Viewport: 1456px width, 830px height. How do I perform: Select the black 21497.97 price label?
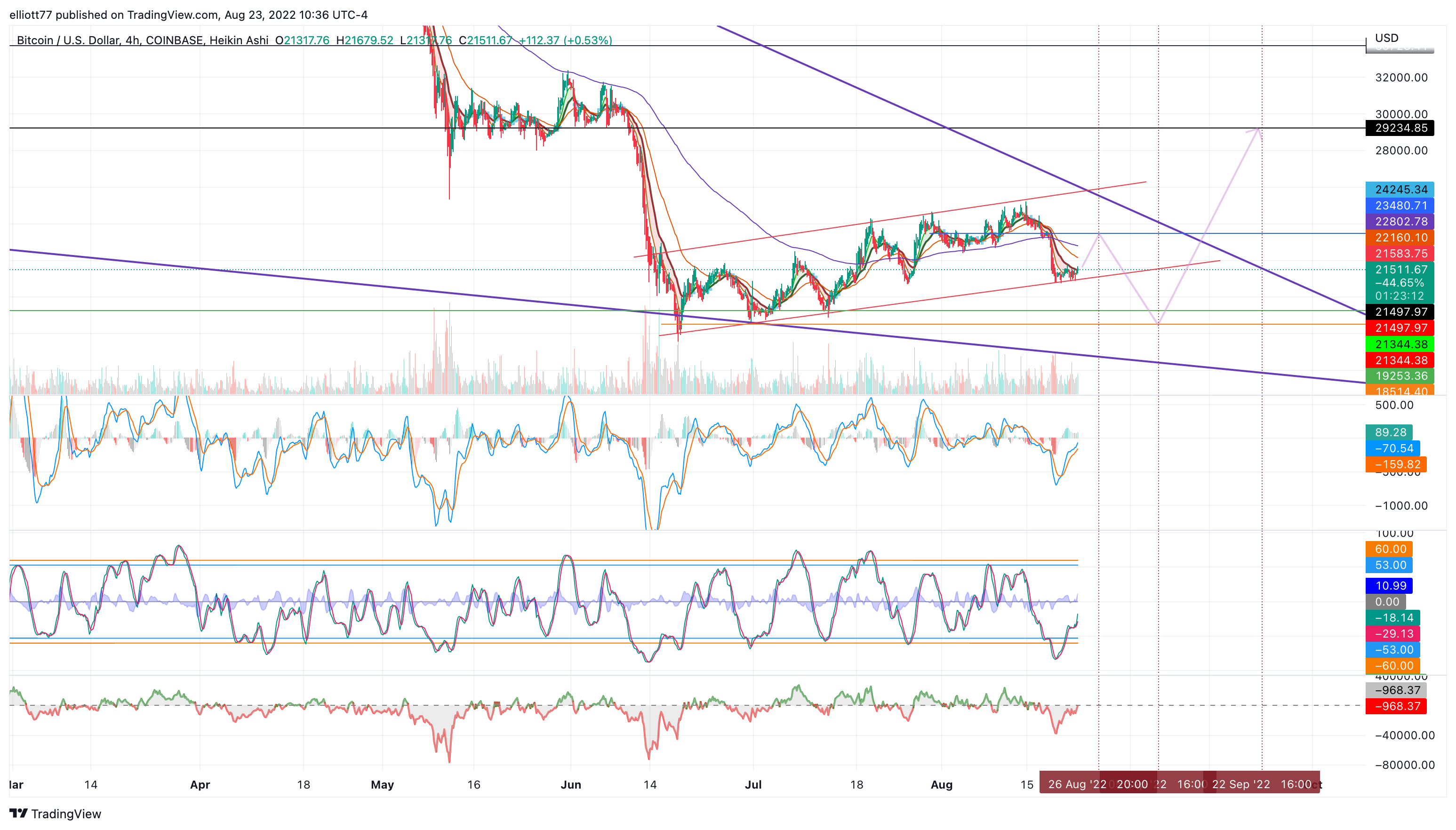pos(1400,312)
